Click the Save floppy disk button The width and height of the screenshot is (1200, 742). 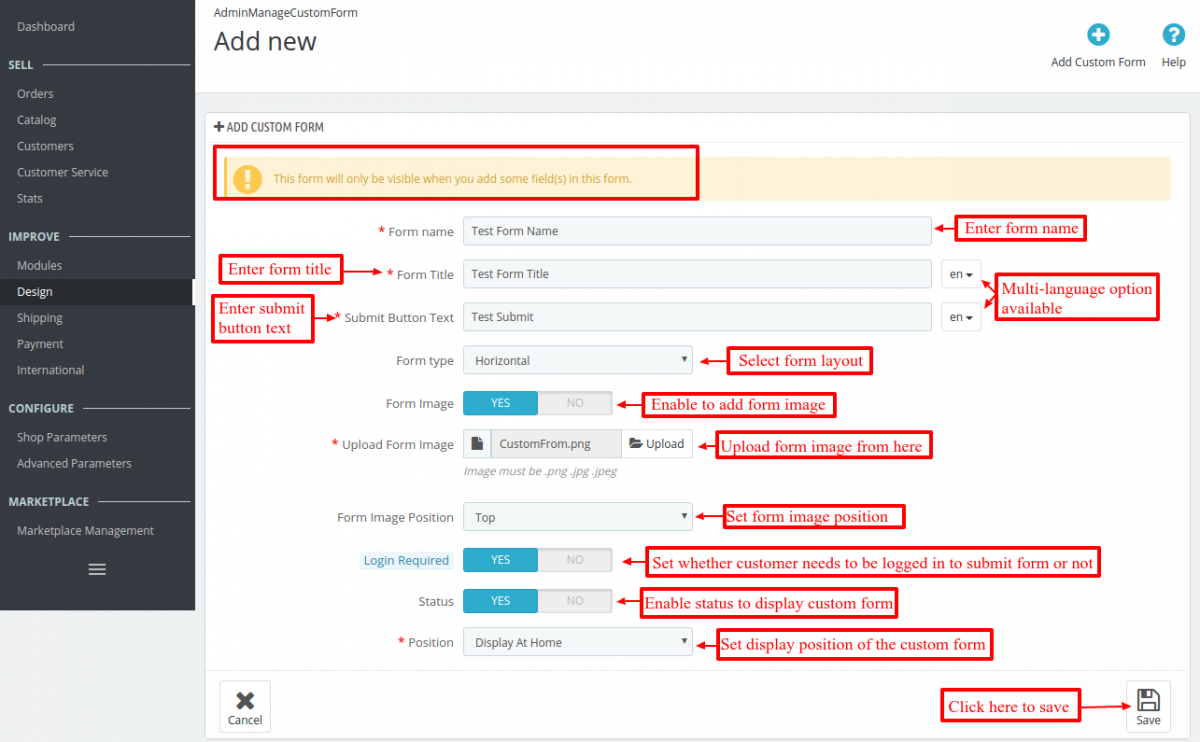click(x=1148, y=706)
